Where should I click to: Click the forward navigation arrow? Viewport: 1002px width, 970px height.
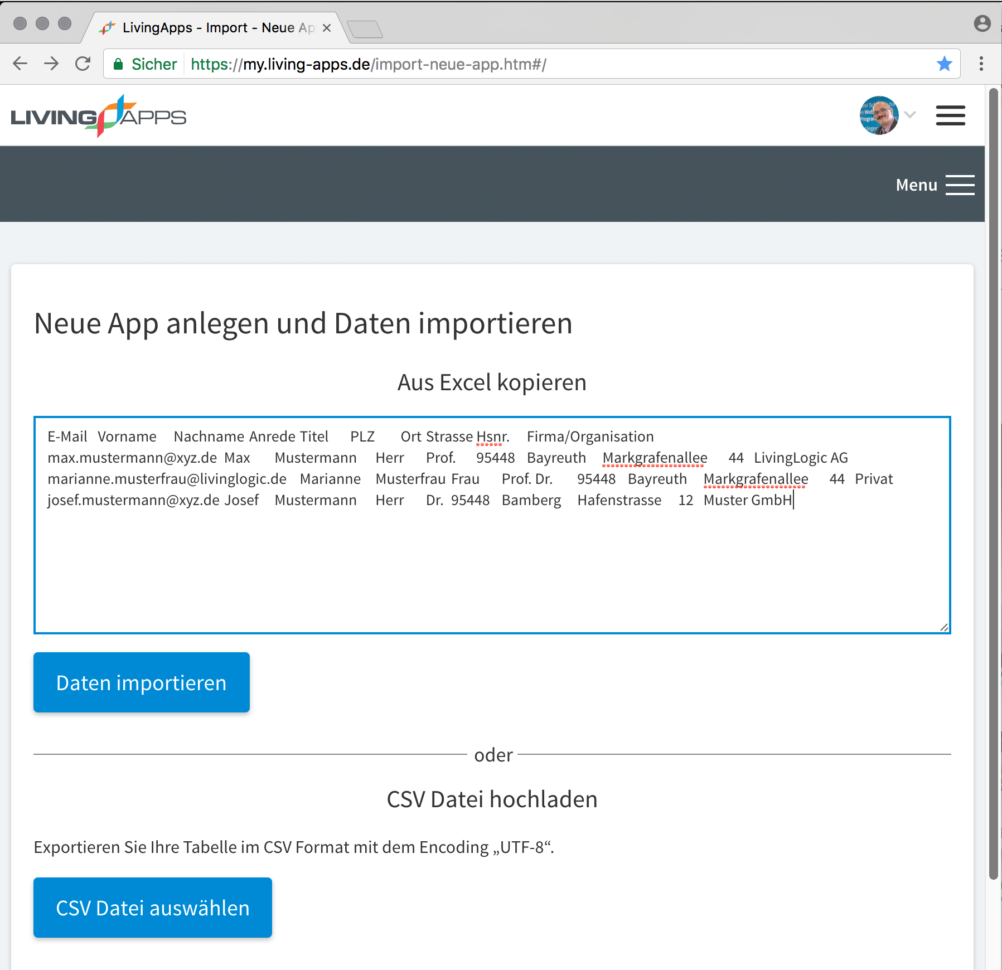pyautogui.click(x=51, y=63)
